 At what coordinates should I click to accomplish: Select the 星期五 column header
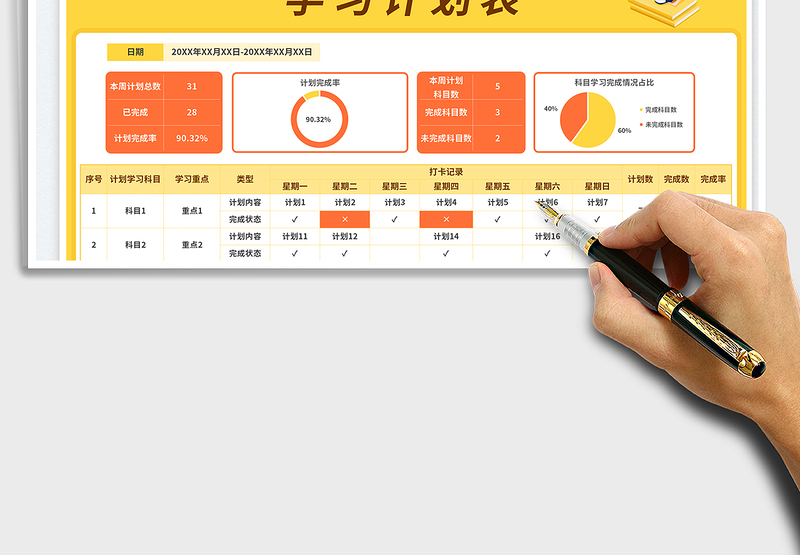pos(496,186)
